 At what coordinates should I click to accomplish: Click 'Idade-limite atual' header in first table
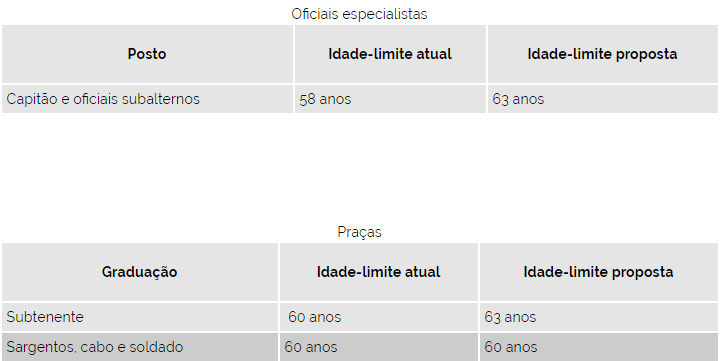(x=390, y=54)
